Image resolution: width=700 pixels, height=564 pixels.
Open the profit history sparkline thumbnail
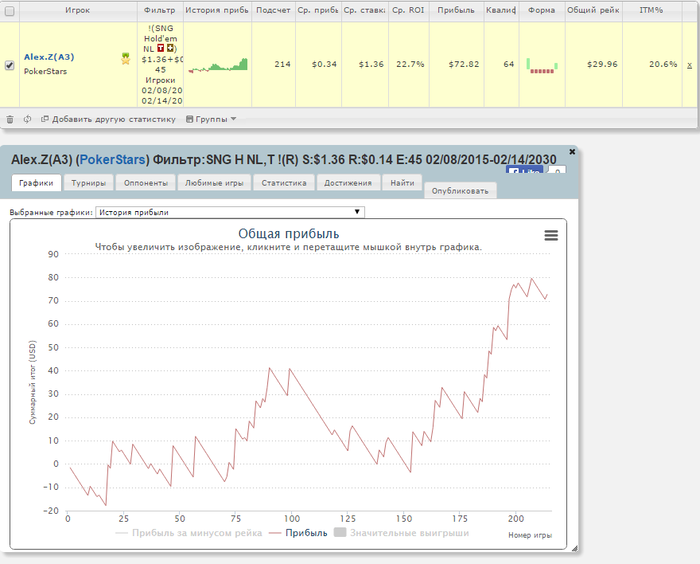click(x=218, y=65)
